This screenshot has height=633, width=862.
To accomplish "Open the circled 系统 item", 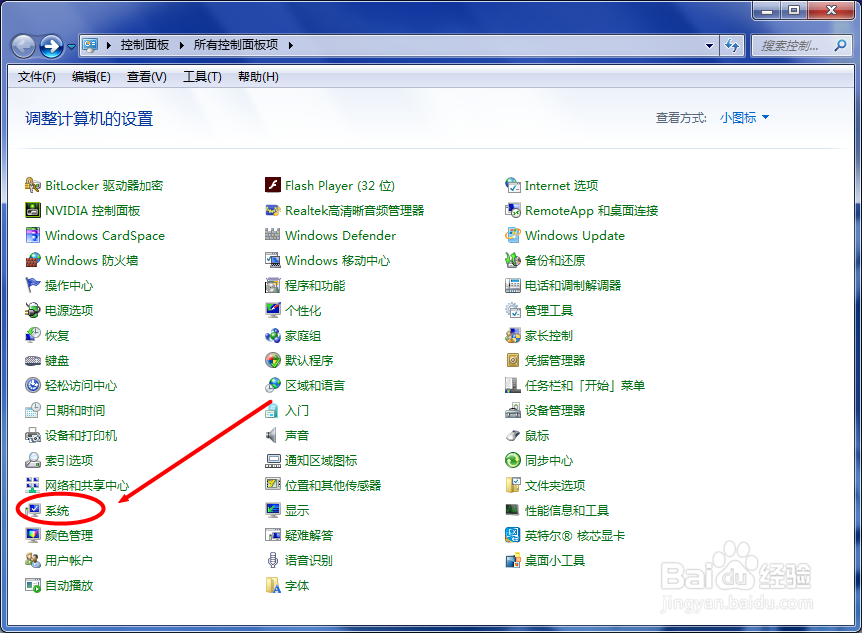I will 58,510.
